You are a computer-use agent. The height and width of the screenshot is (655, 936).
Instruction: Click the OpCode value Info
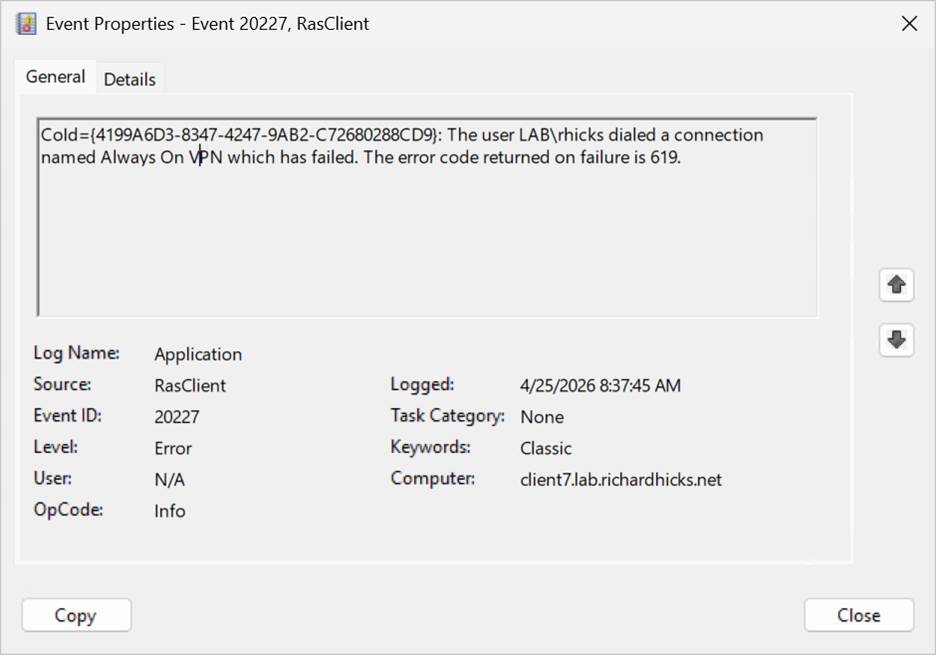[169, 511]
